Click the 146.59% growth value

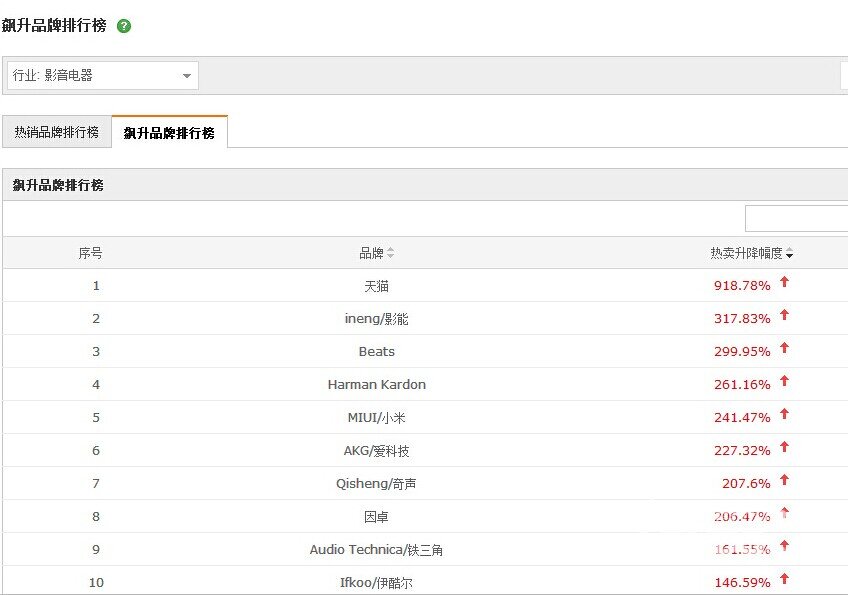742,583
